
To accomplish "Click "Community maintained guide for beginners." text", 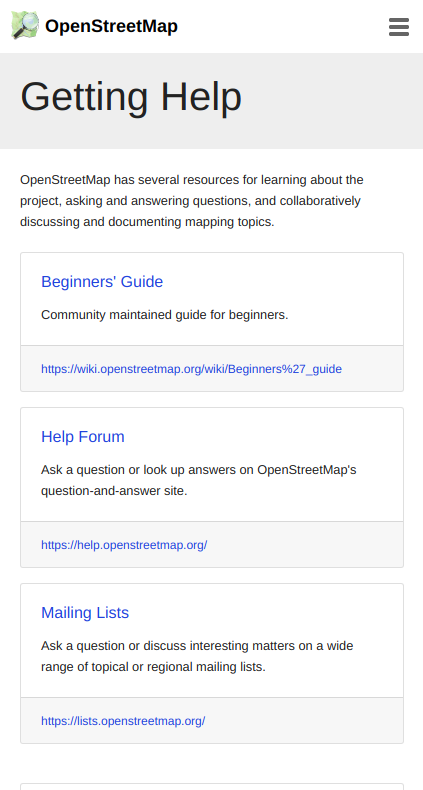I will tap(165, 315).
